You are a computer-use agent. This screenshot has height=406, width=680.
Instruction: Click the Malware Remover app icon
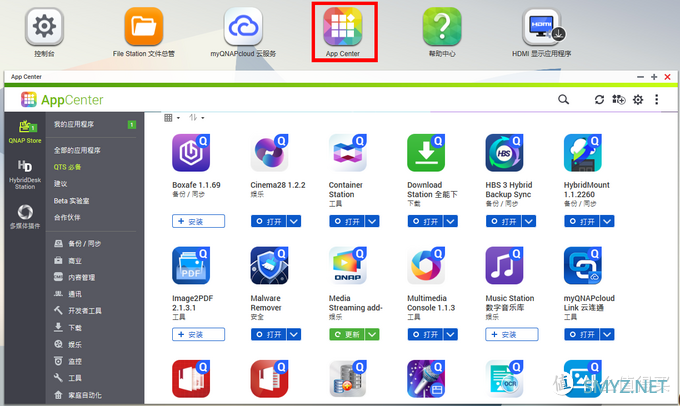[269, 265]
